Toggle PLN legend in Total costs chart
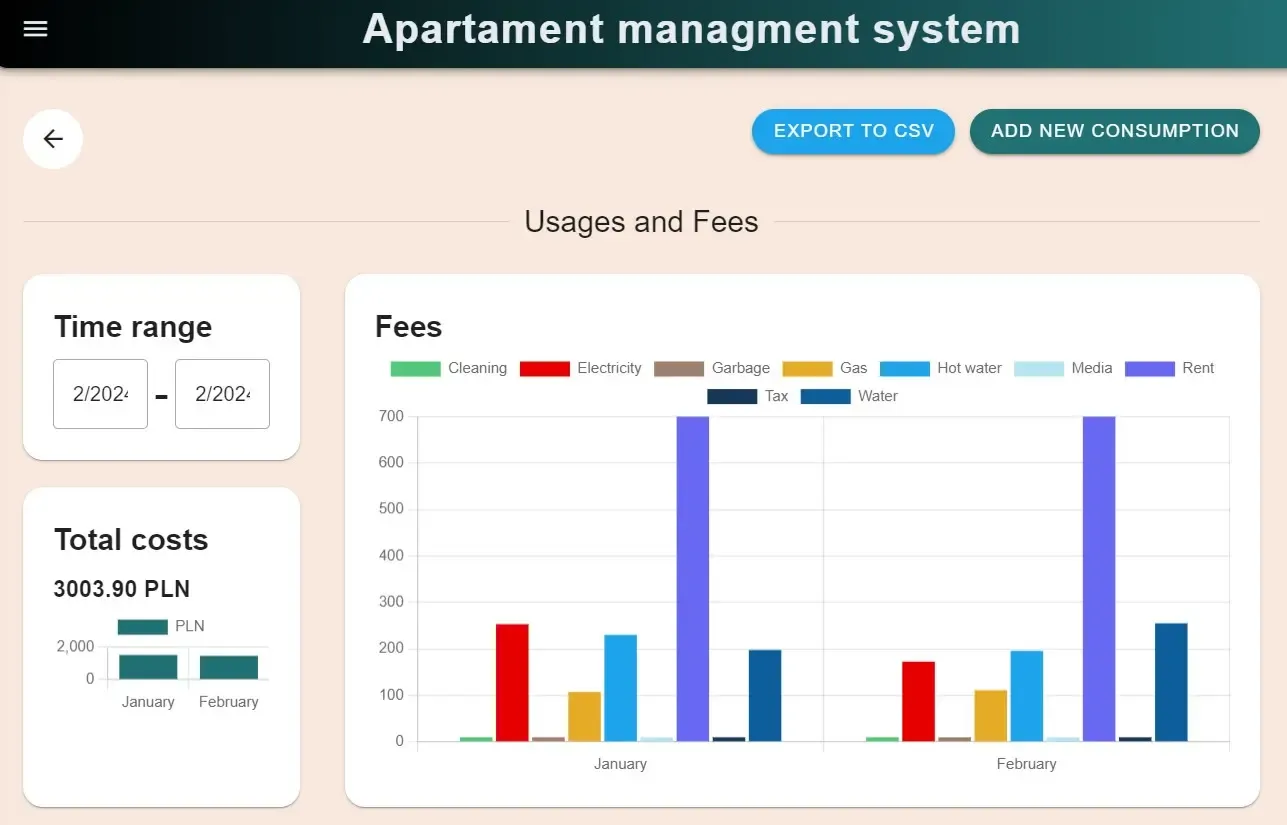Screen dimensions: 1287x825 pos(161,626)
